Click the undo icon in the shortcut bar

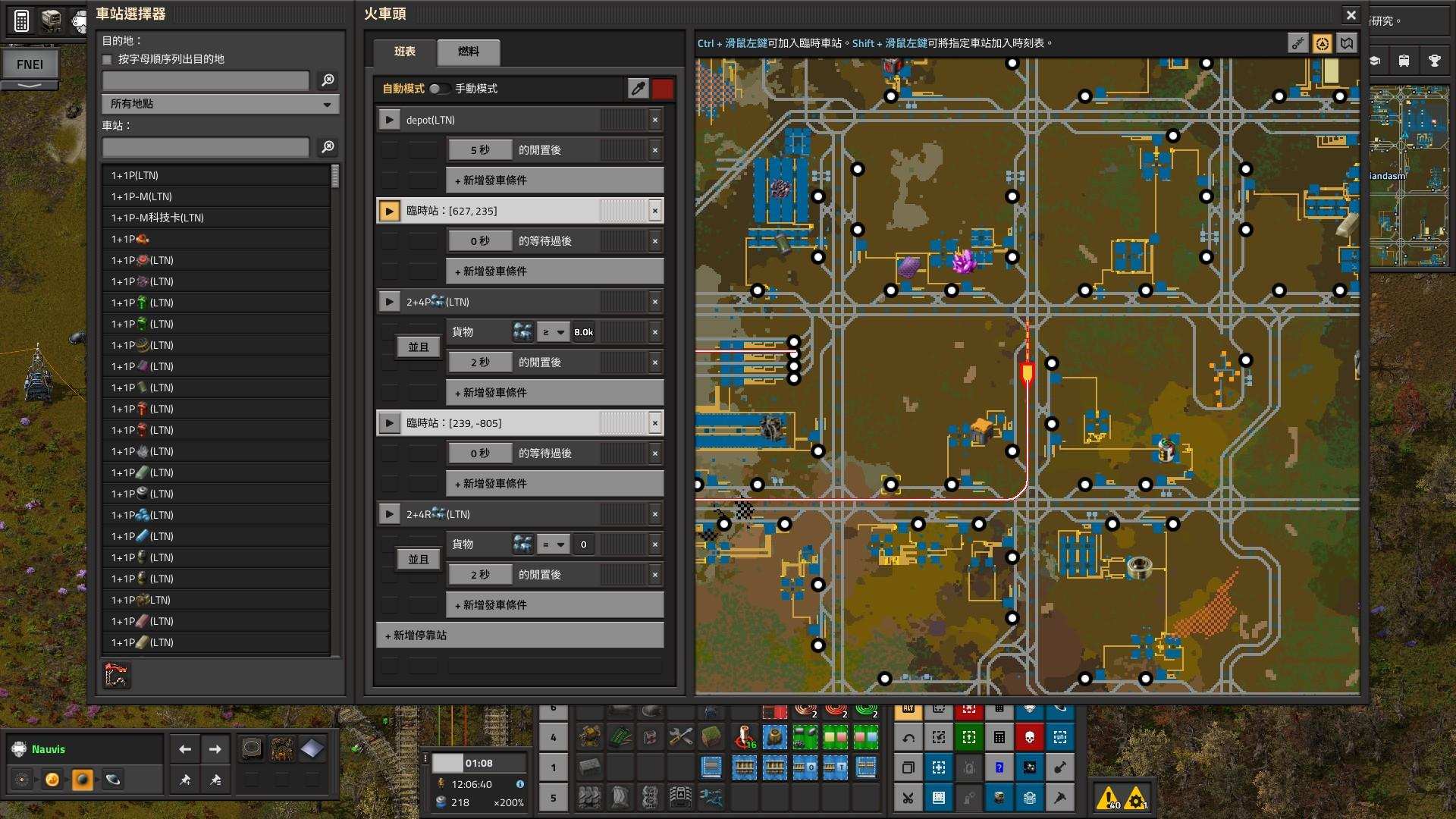pos(908,737)
